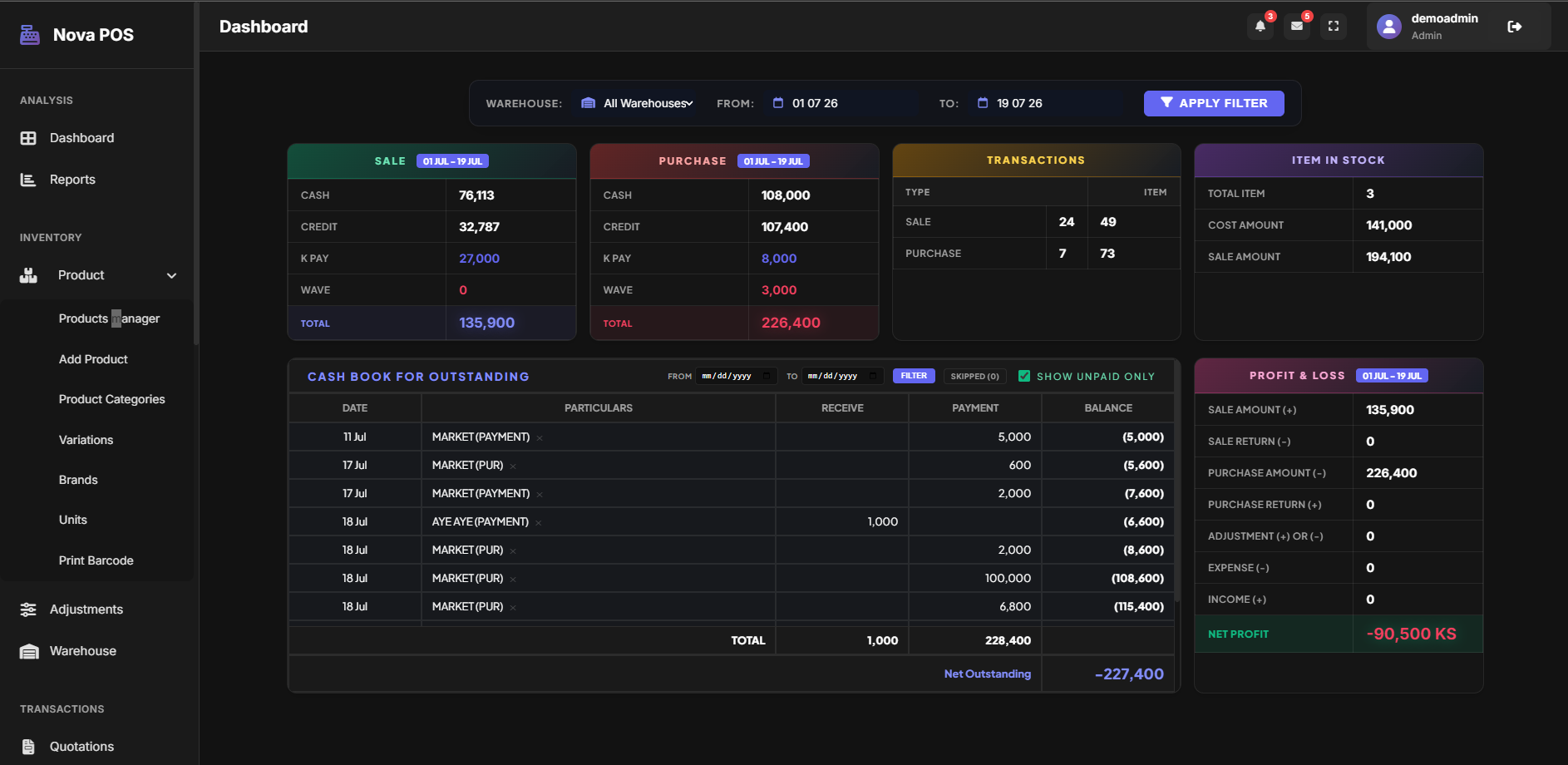Screen dimensions: 1568x765
Task: Click the Warehouse building icon in sidebar
Action: tap(29, 651)
